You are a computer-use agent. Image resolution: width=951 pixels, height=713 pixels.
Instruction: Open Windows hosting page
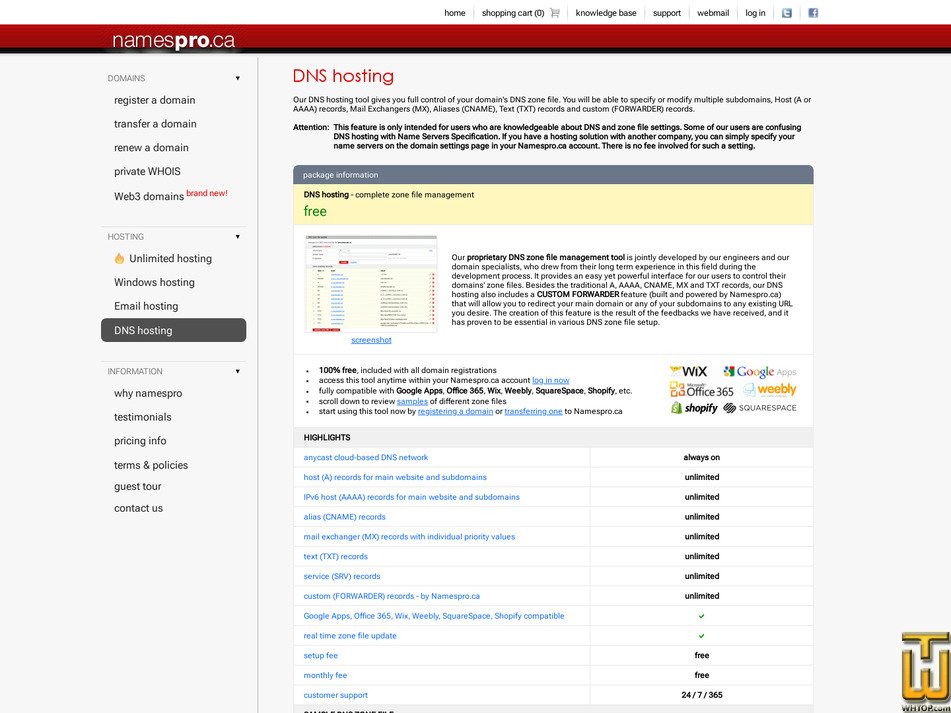154,282
